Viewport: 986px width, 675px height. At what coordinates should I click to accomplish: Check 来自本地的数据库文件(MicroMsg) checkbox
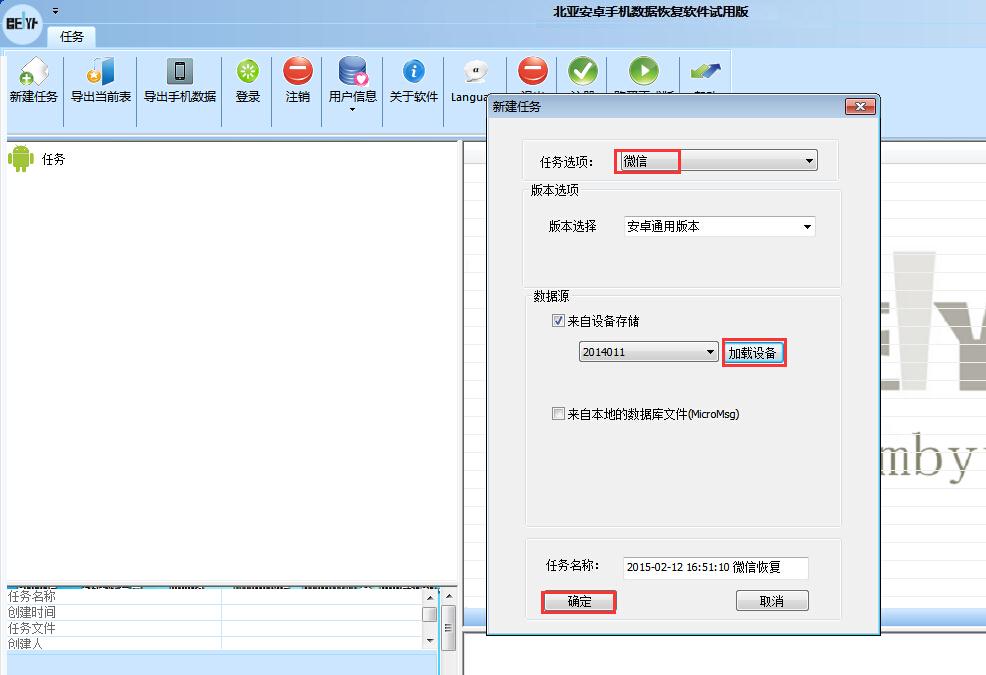click(558, 414)
